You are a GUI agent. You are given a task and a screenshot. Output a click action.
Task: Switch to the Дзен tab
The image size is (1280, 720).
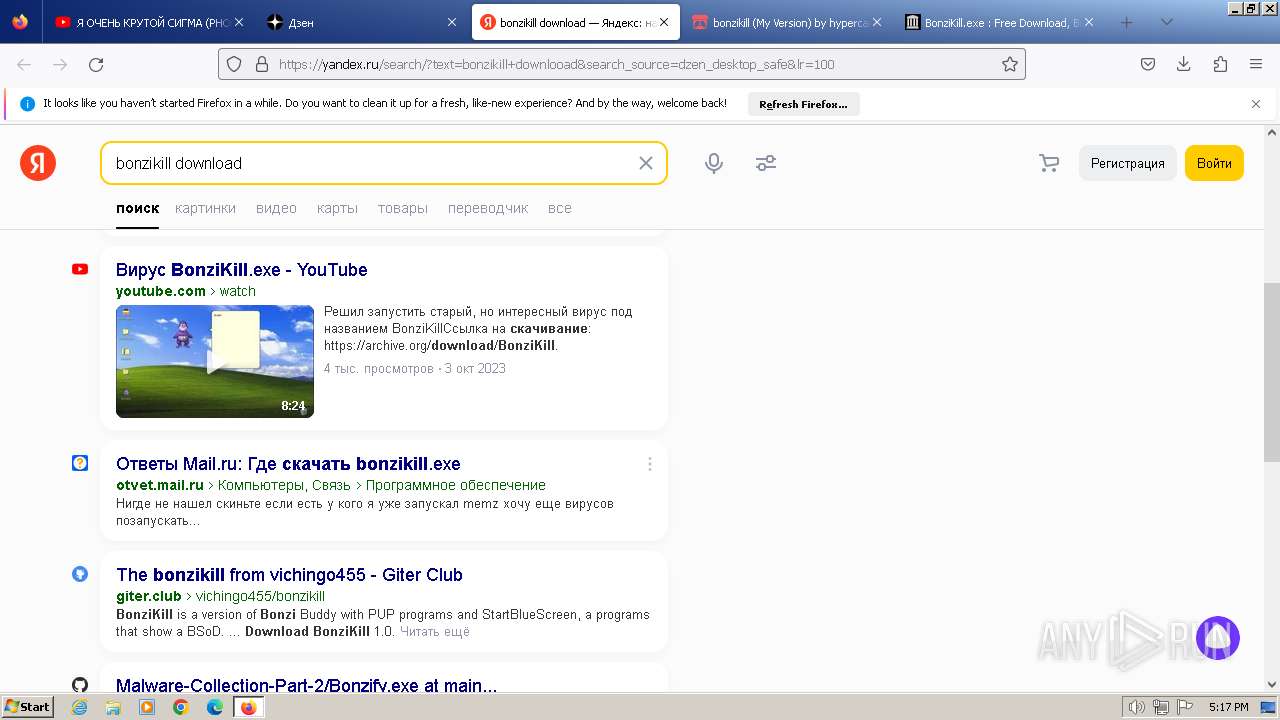363,22
